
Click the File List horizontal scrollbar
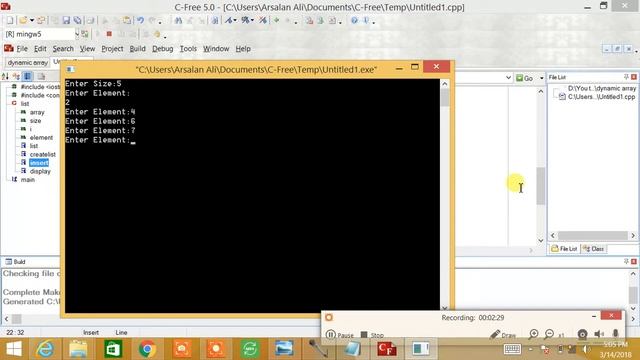(593, 236)
